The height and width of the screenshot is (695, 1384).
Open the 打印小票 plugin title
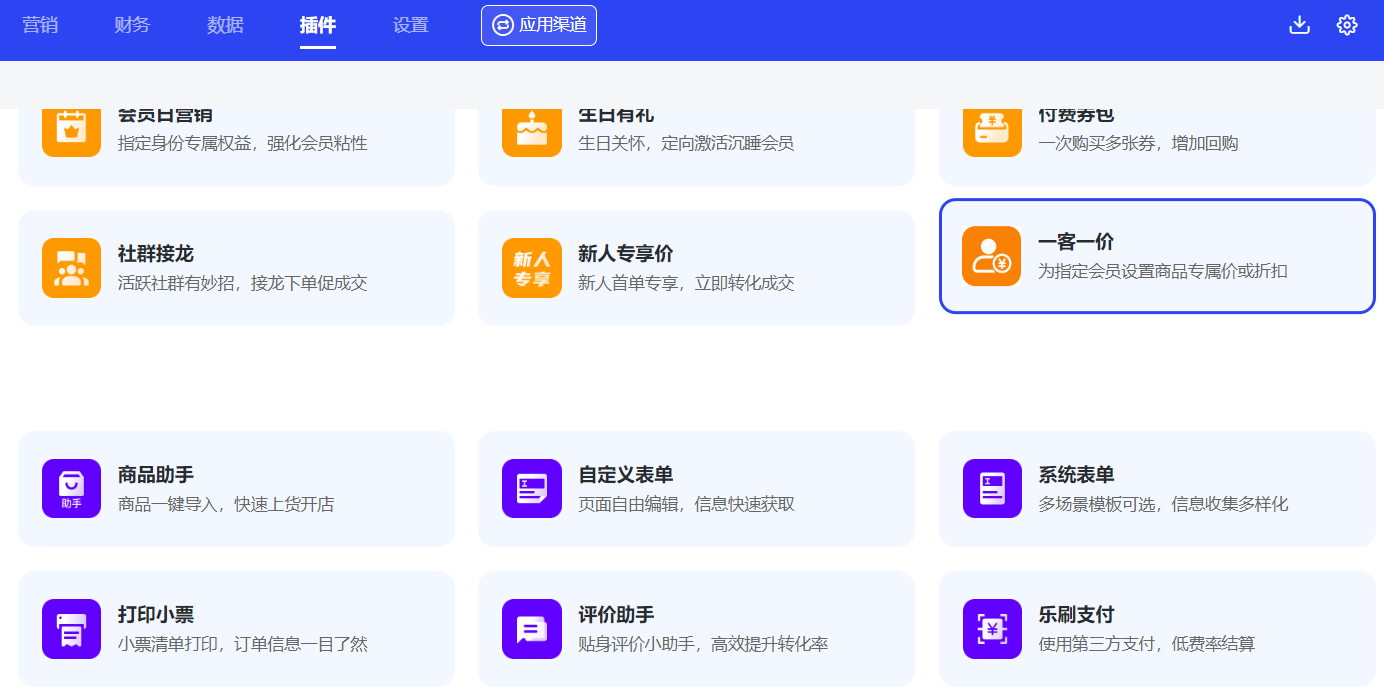tap(156, 615)
